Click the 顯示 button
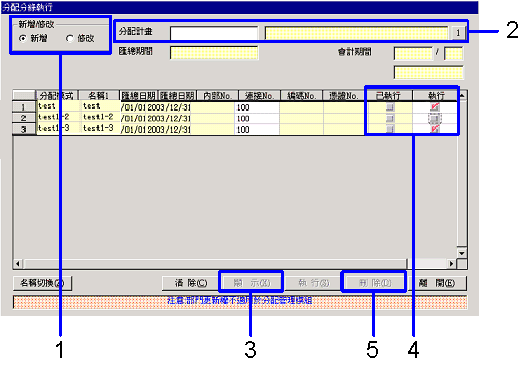This screenshot has height=365, width=519. pos(252,283)
